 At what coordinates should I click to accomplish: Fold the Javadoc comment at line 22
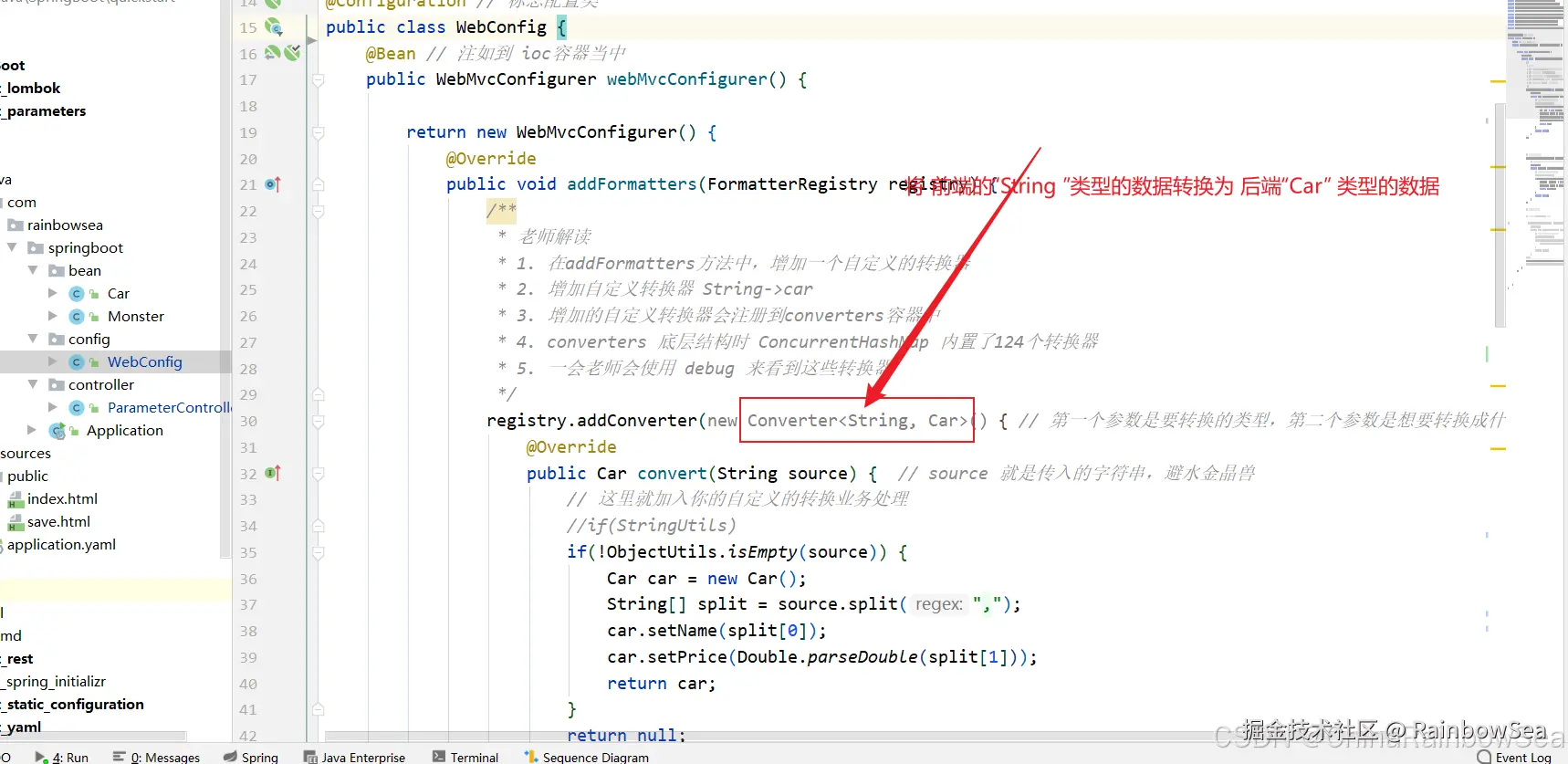tap(319, 212)
